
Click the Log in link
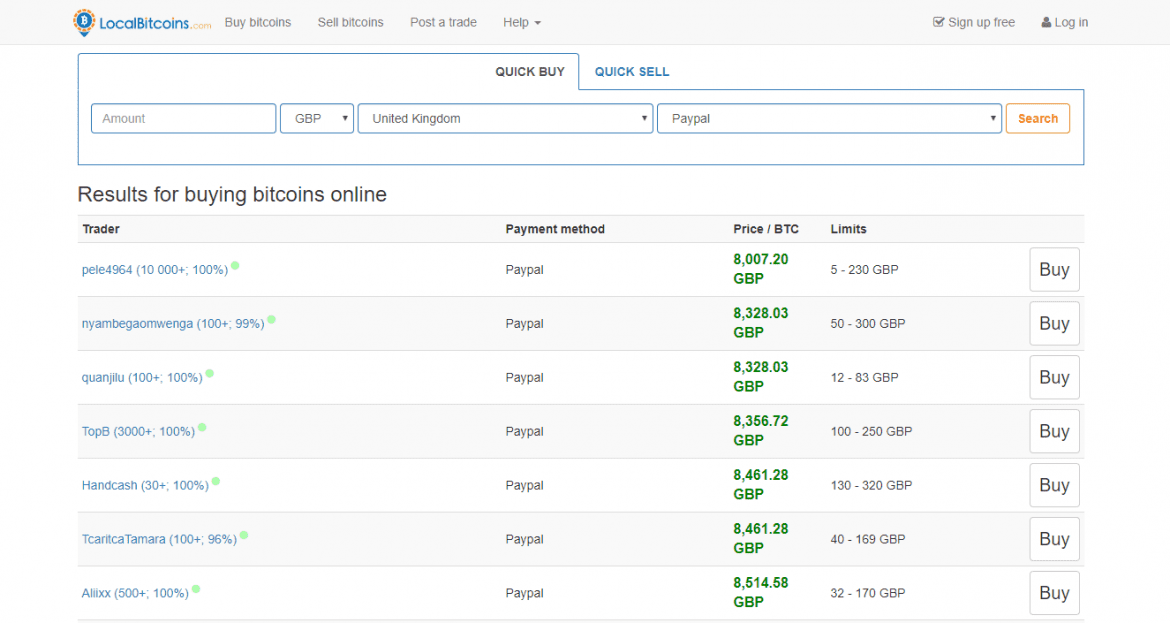coord(1065,22)
